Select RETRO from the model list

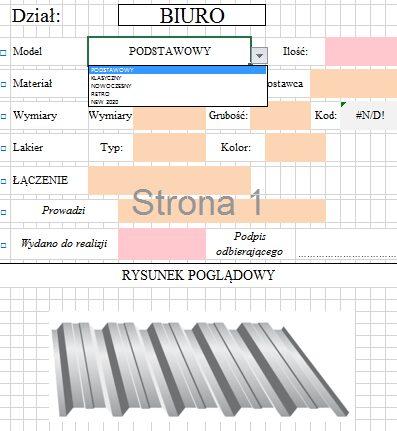178,94
